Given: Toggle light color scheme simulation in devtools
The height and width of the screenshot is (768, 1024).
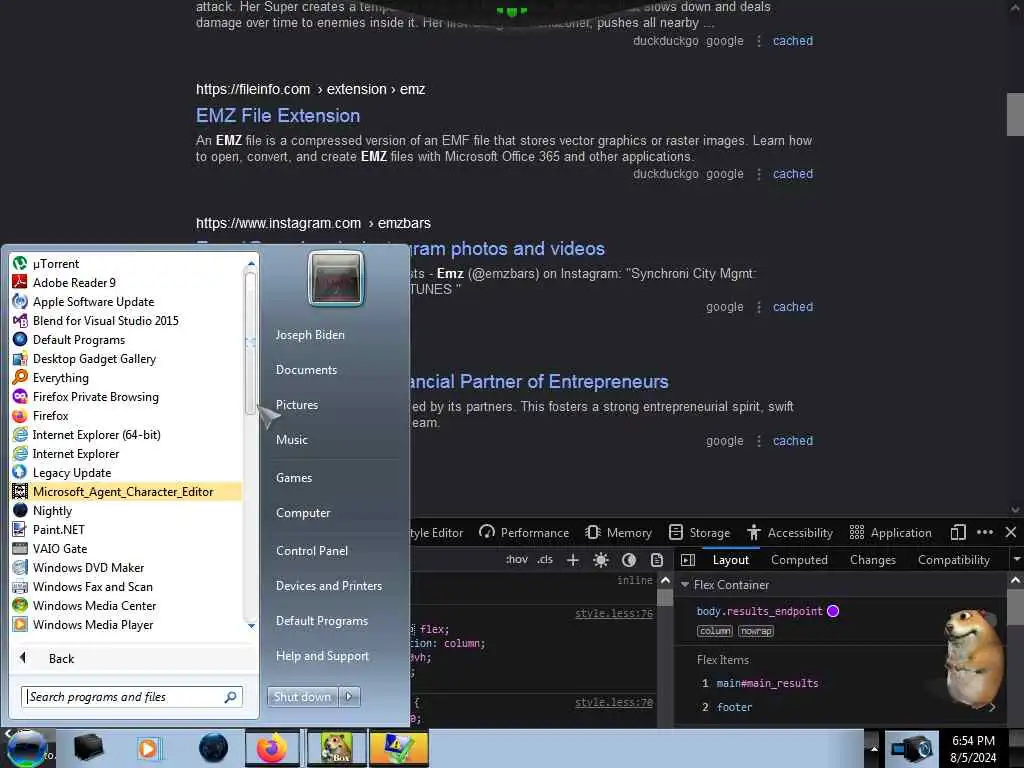Looking at the screenshot, I should coord(601,560).
